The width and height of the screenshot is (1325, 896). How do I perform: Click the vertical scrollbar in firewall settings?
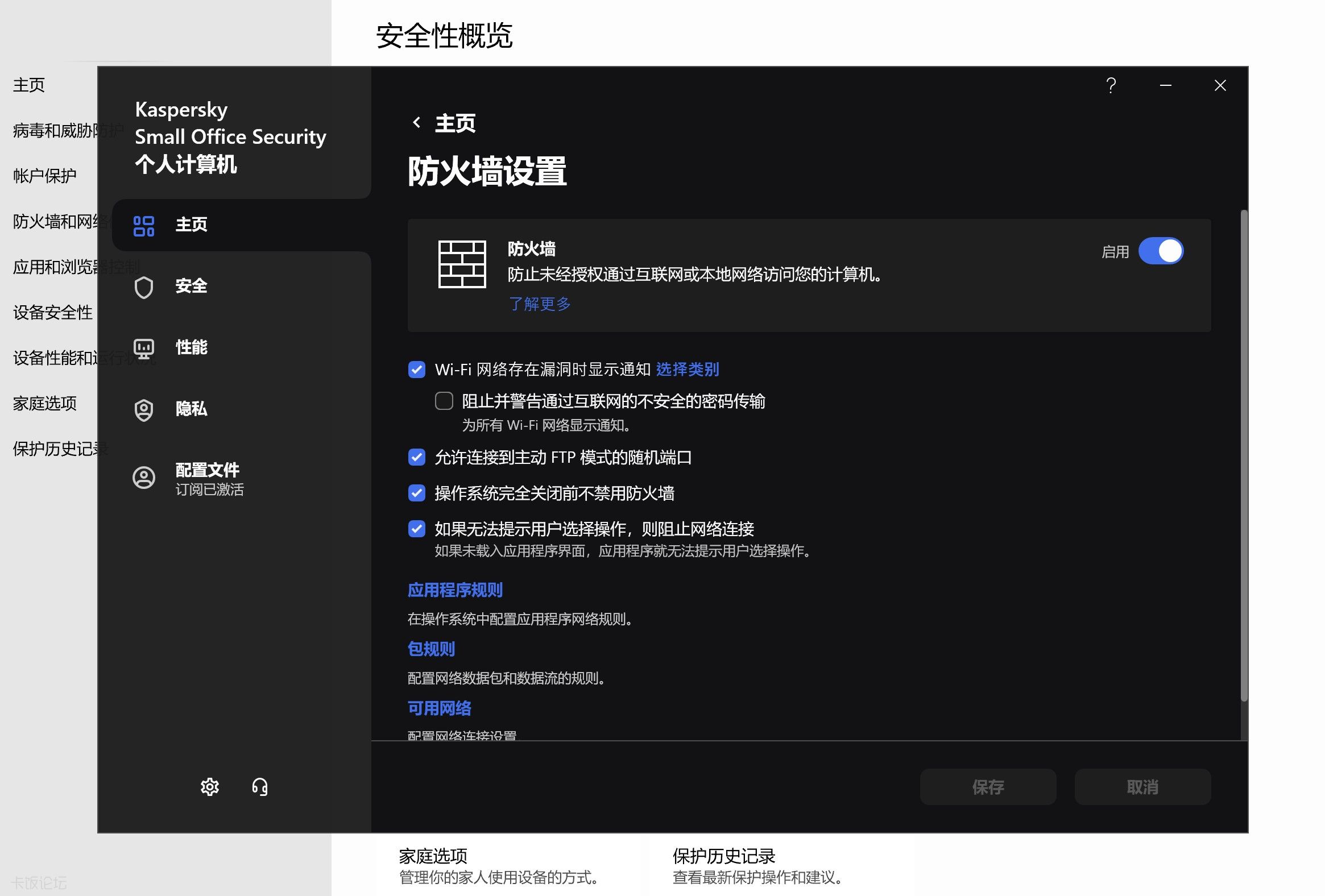click(1244, 455)
